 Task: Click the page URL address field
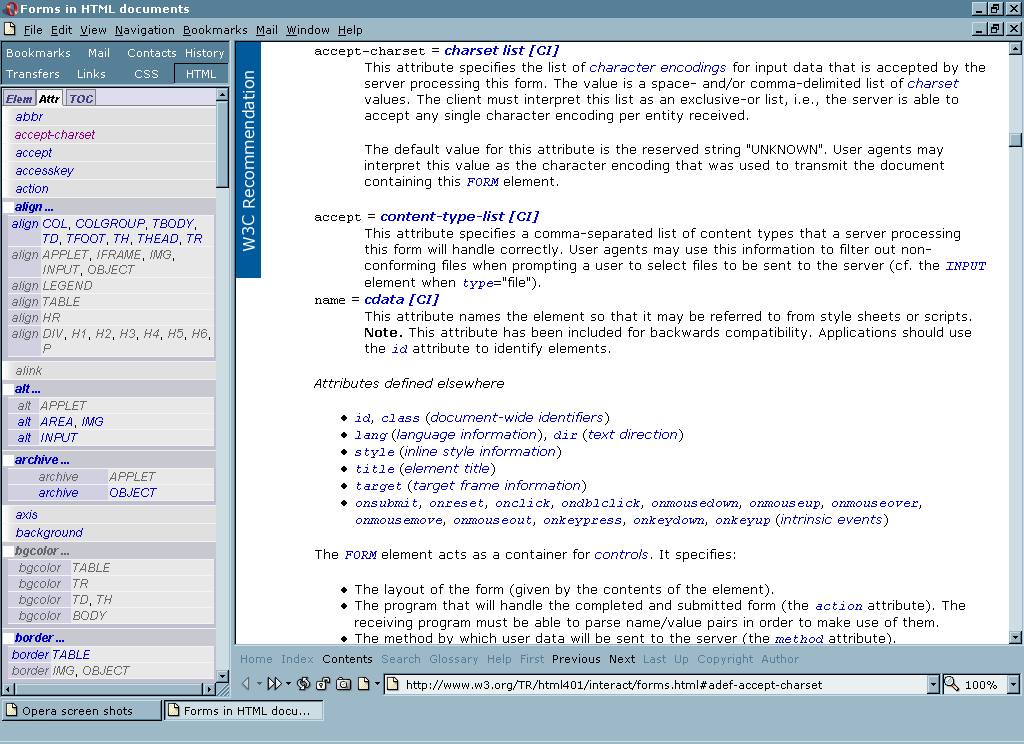tap(660, 685)
